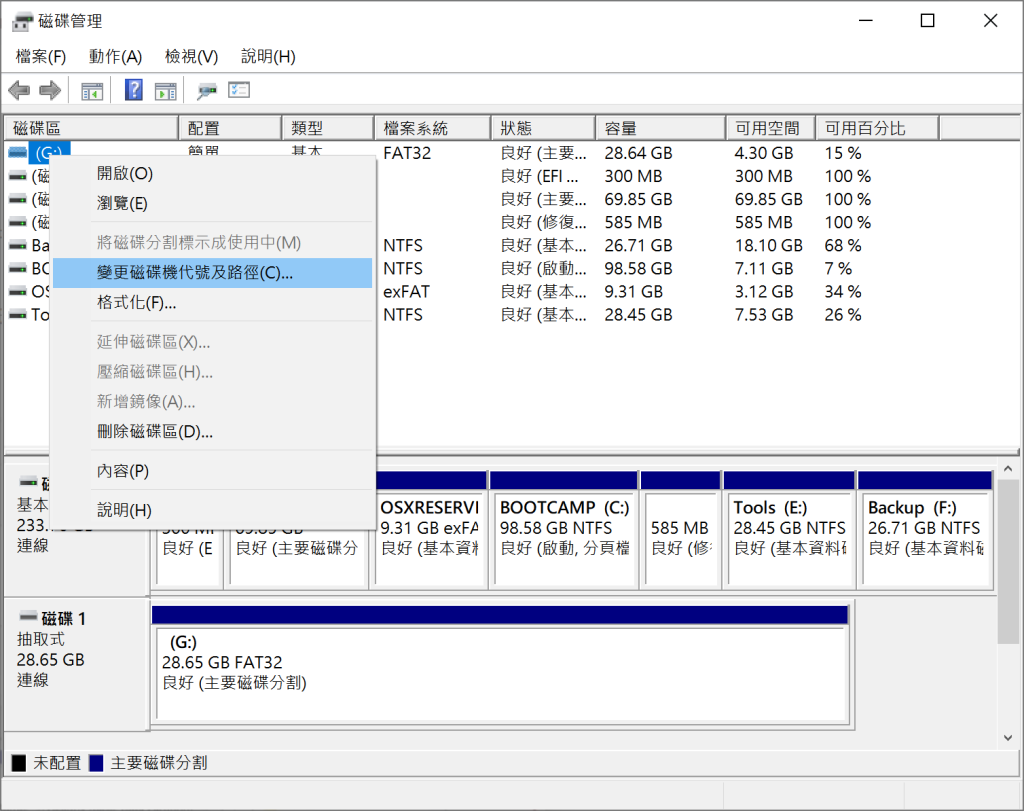Viewport: 1024px width, 811px height.
Task: Click the exFAT file system cell
Action: click(406, 292)
